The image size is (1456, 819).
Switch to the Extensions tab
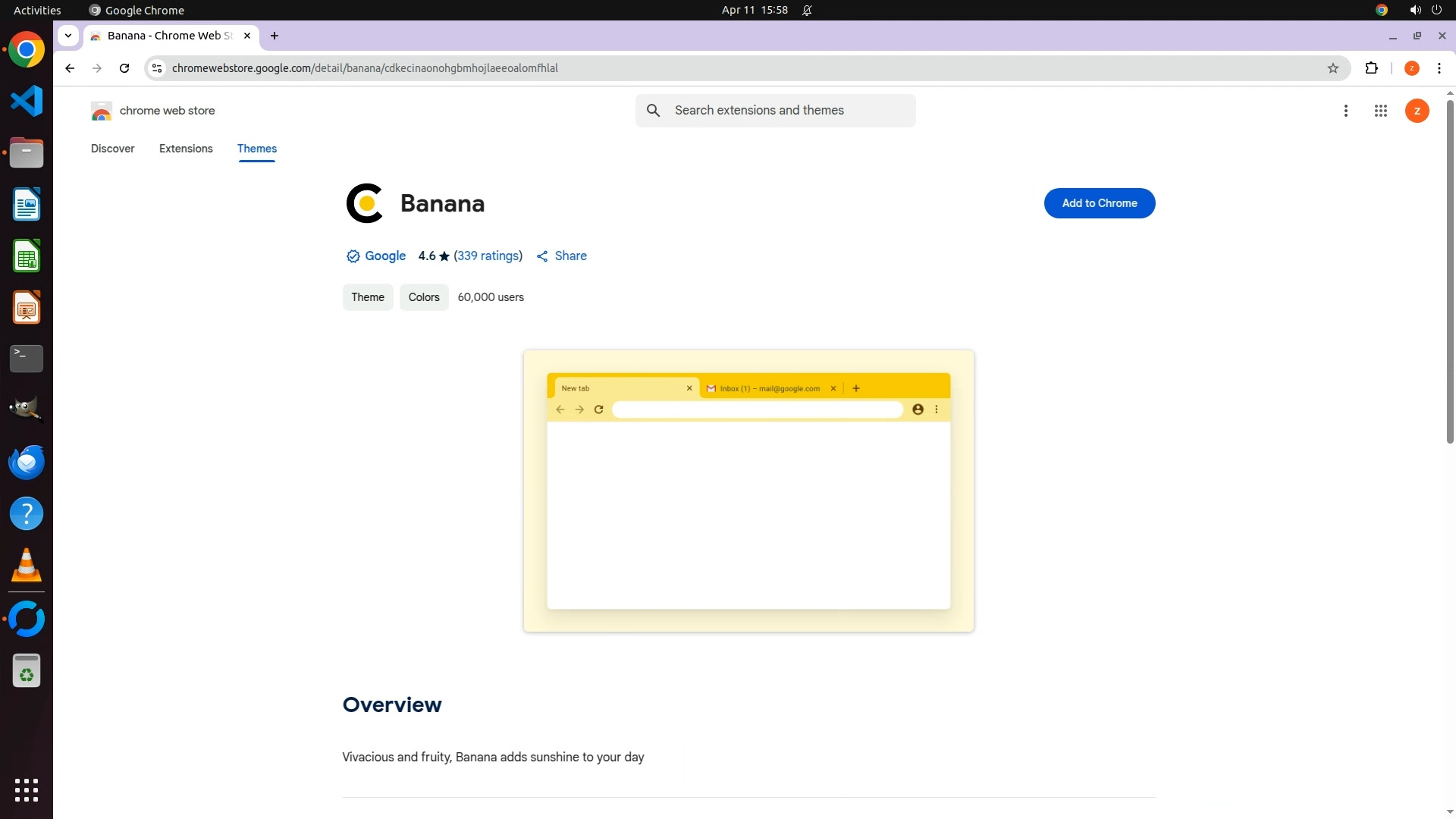186,149
